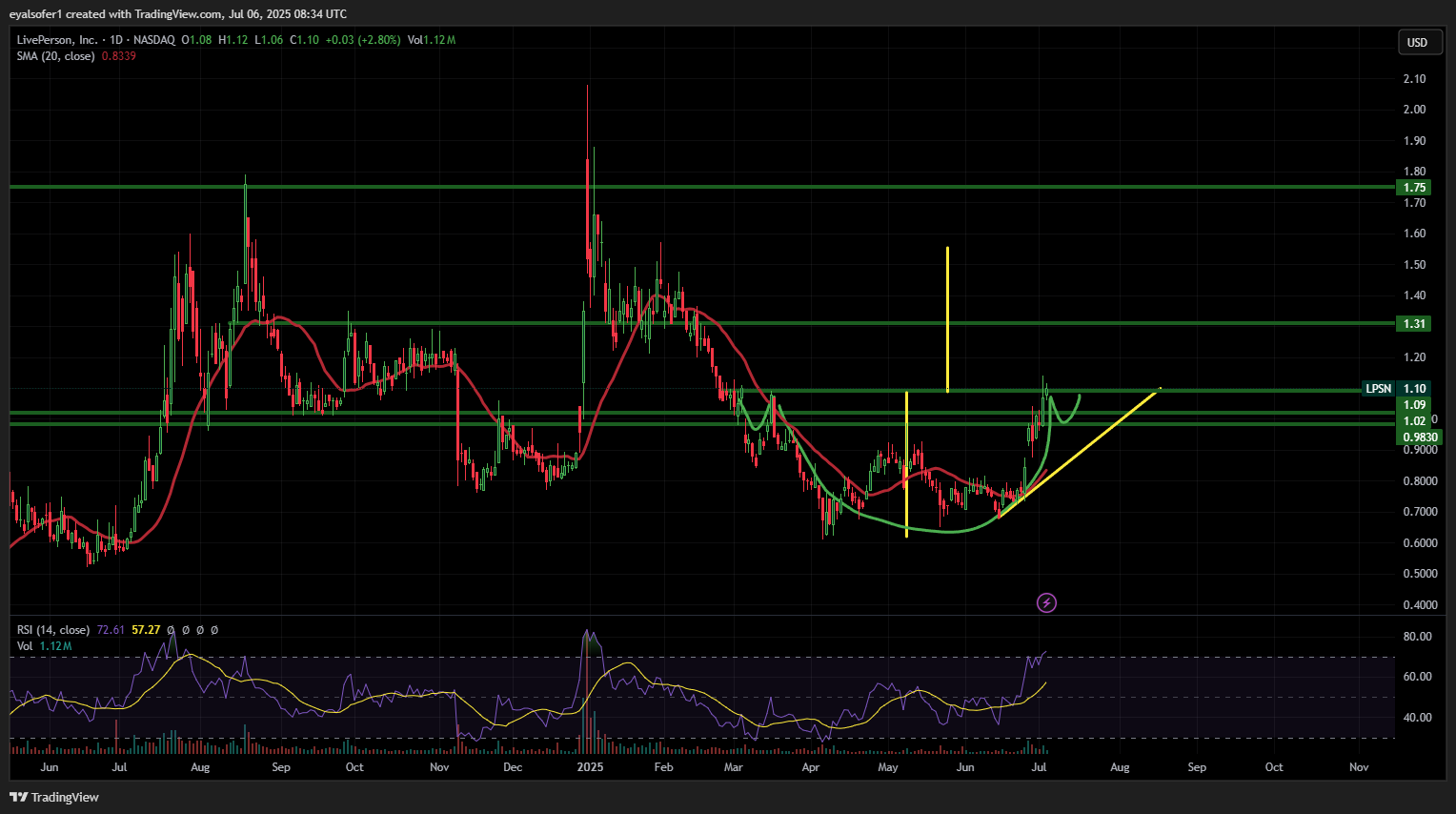Select the 1.31 horizontal line price label
This screenshot has width=1456, height=814.
point(1414,324)
